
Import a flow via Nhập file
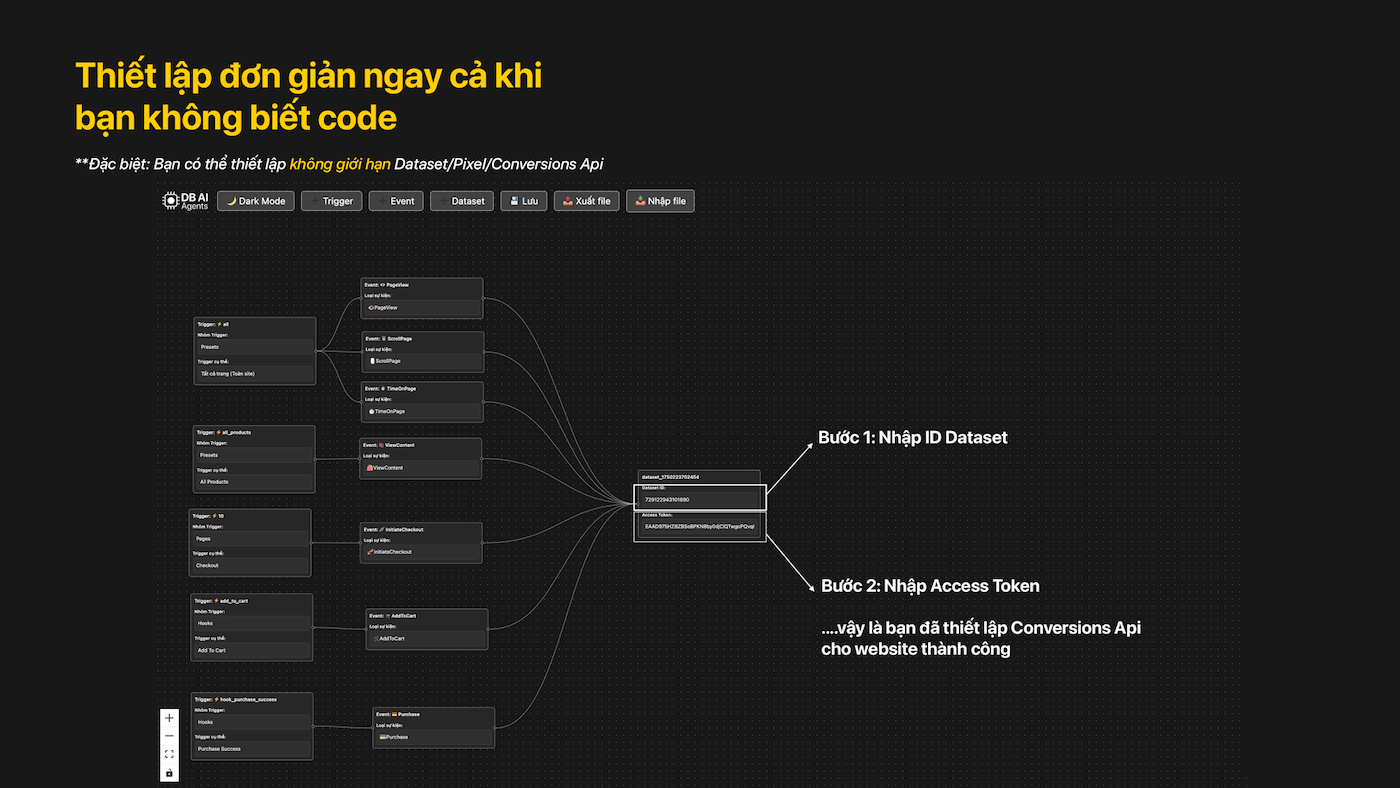tap(659, 201)
